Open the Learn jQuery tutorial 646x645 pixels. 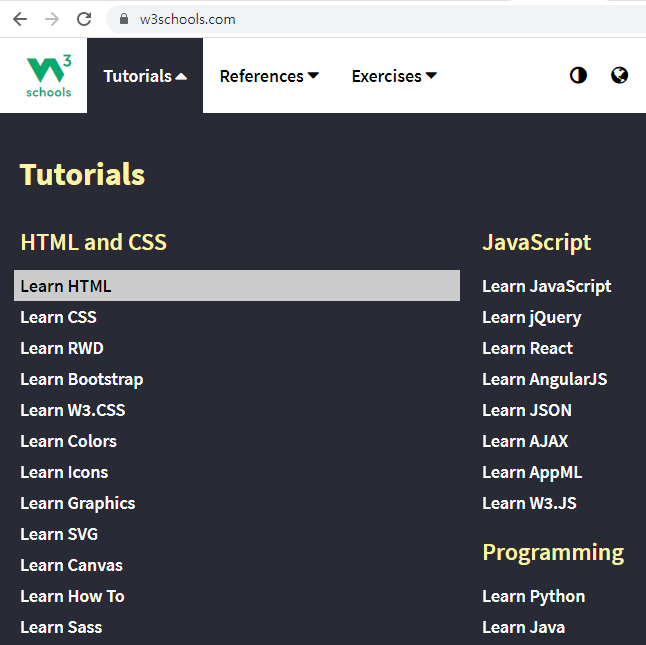coord(531,317)
